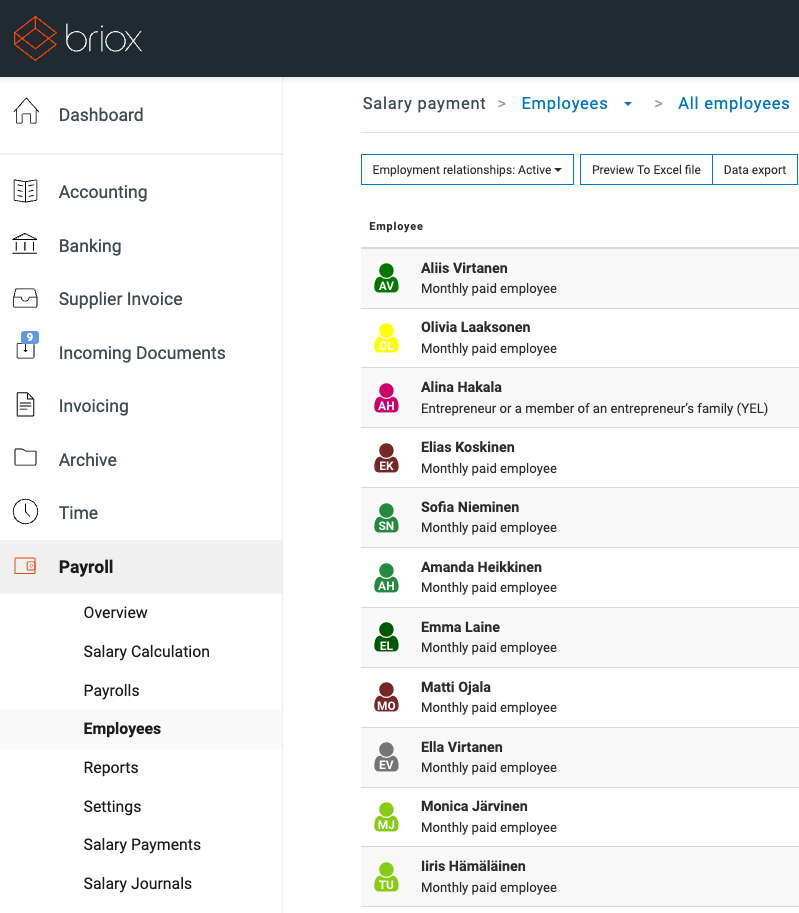
Task: Select Salary Journals from Payroll submenu
Action: click(x=137, y=883)
